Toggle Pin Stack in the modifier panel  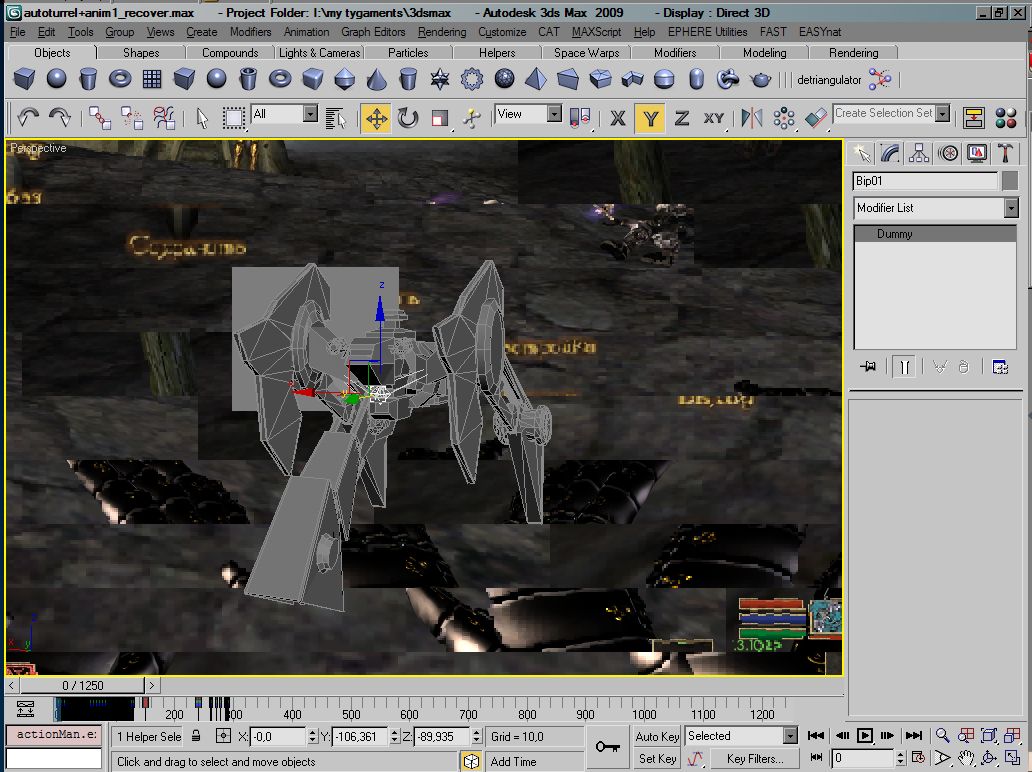tap(868, 367)
